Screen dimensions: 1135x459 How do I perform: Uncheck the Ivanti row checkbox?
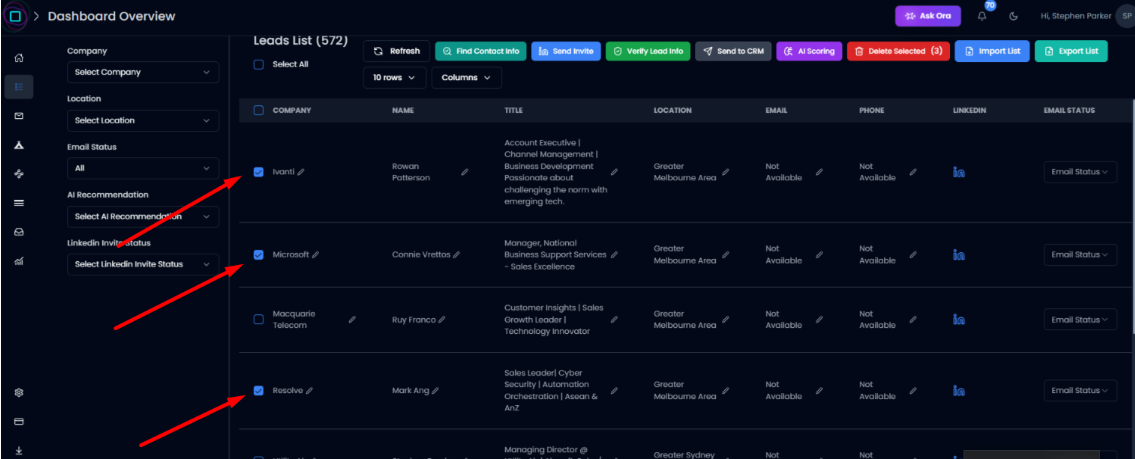click(x=258, y=172)
